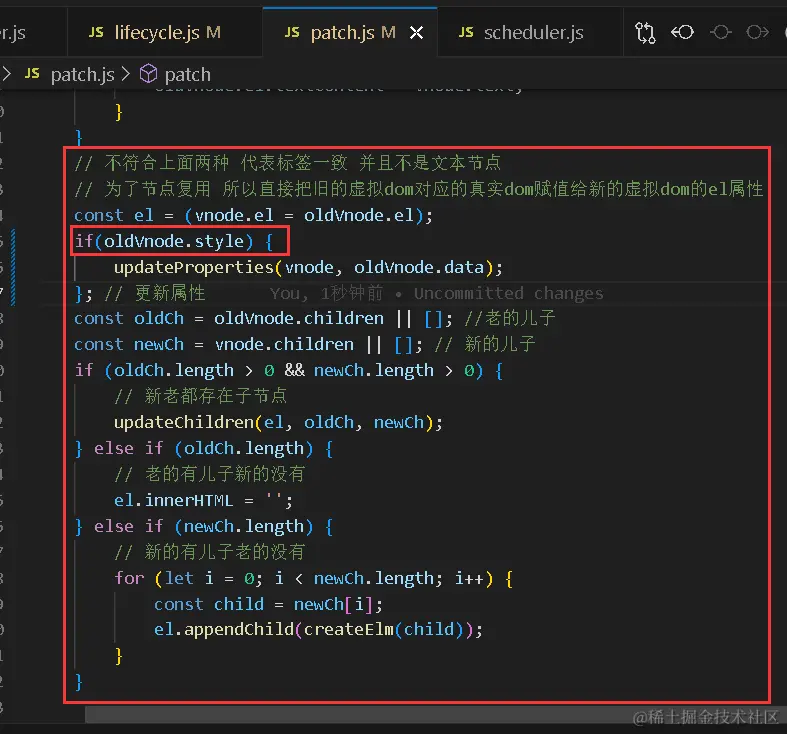Click the 'const oldCh' declaration line
This screenshot has width=787, height=734.
pyautogui.click(x=315, y=319)
